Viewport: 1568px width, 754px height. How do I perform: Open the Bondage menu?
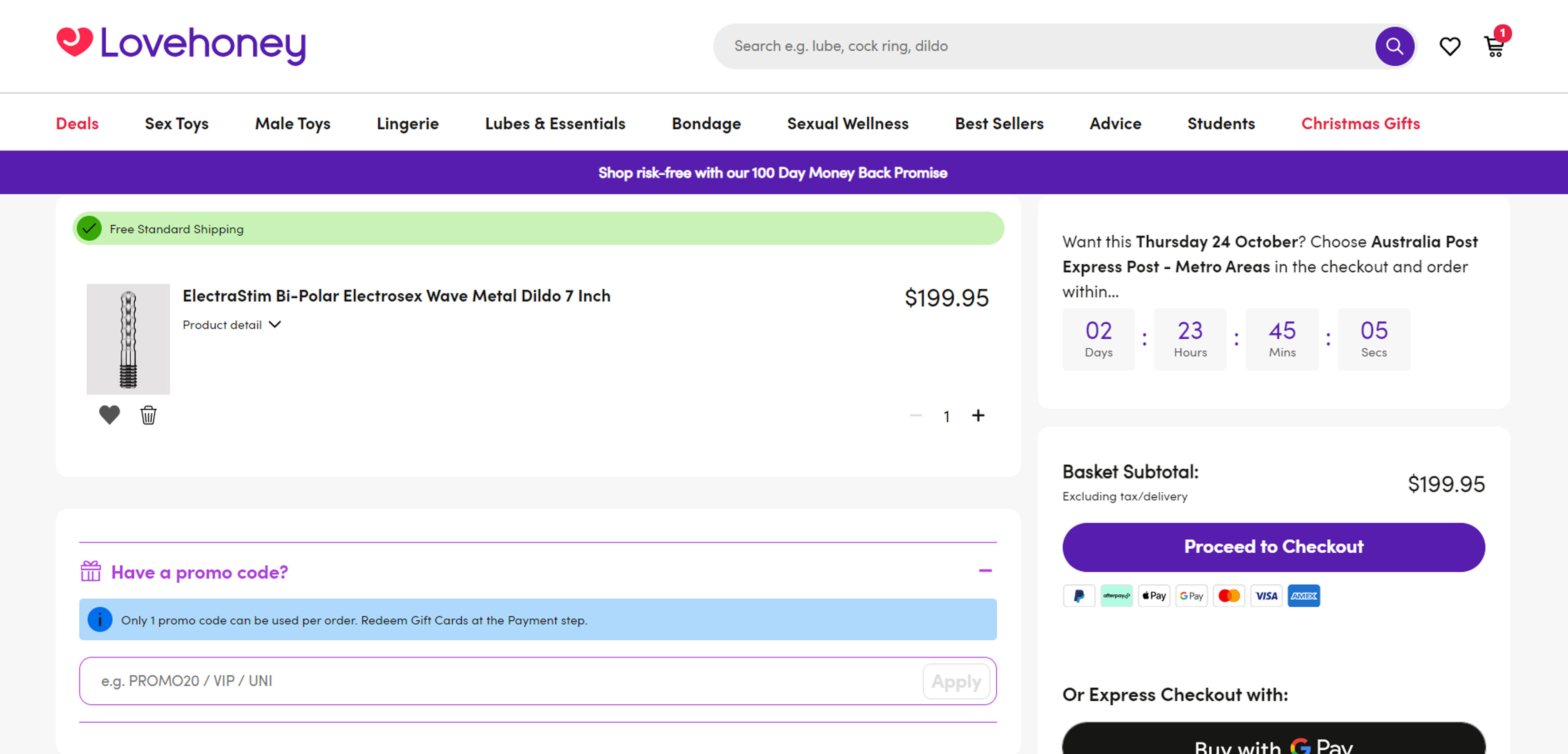[706, 124]
